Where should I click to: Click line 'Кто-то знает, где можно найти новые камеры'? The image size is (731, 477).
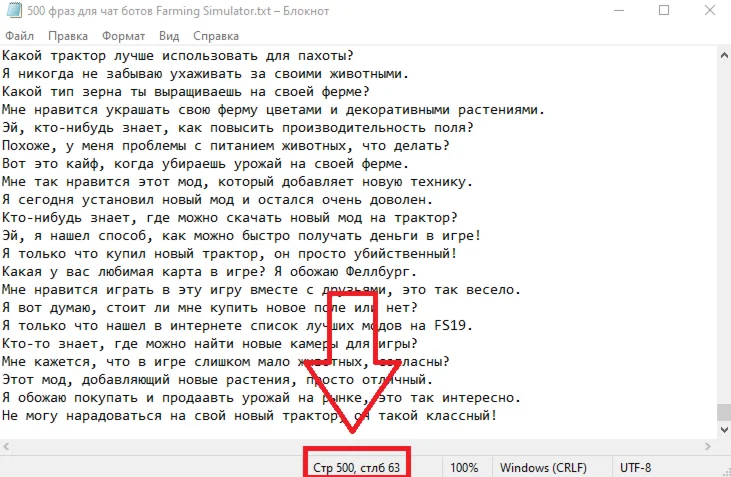(x=170, y=344)
